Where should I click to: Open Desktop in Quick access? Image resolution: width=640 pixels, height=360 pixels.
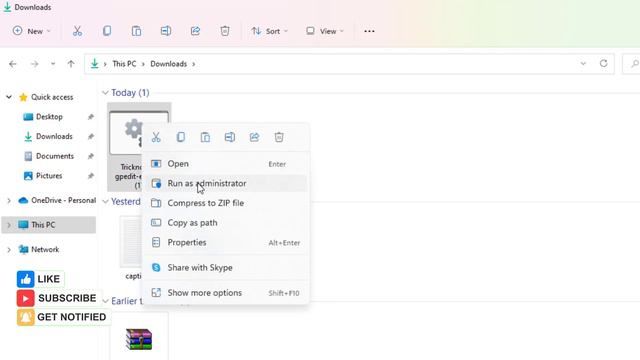pyautogui.click(x=49, y=117)
